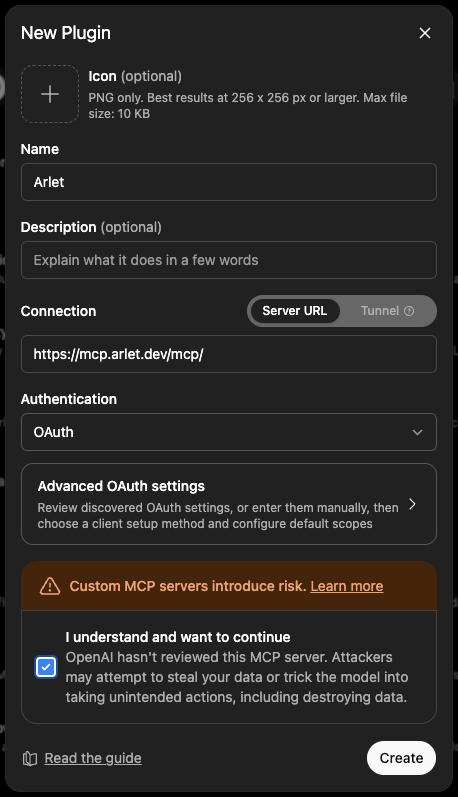Viewport: 458px width, 797px height.
Task: Click the server URL input field
Action: 229,354
